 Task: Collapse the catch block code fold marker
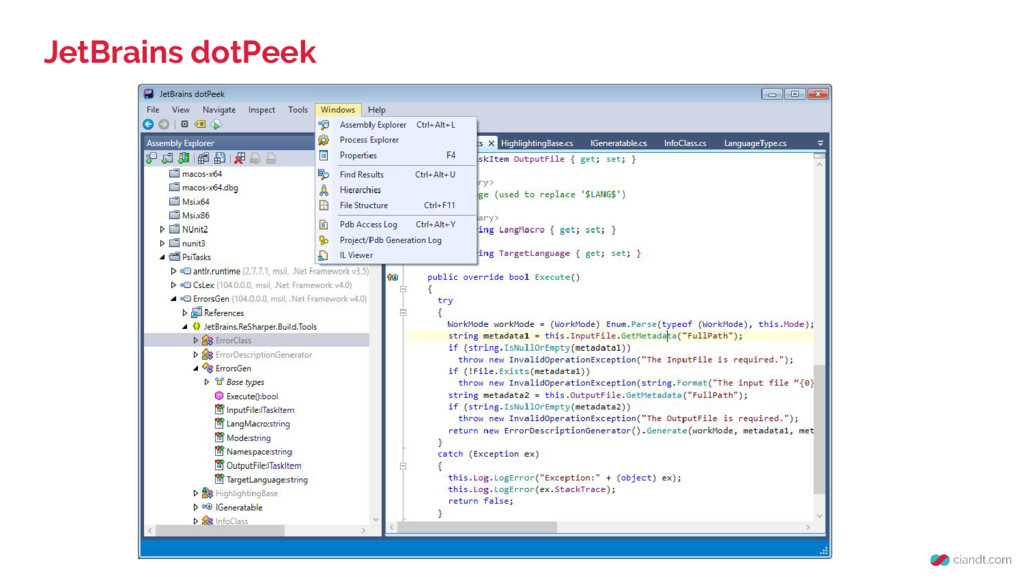403,466
